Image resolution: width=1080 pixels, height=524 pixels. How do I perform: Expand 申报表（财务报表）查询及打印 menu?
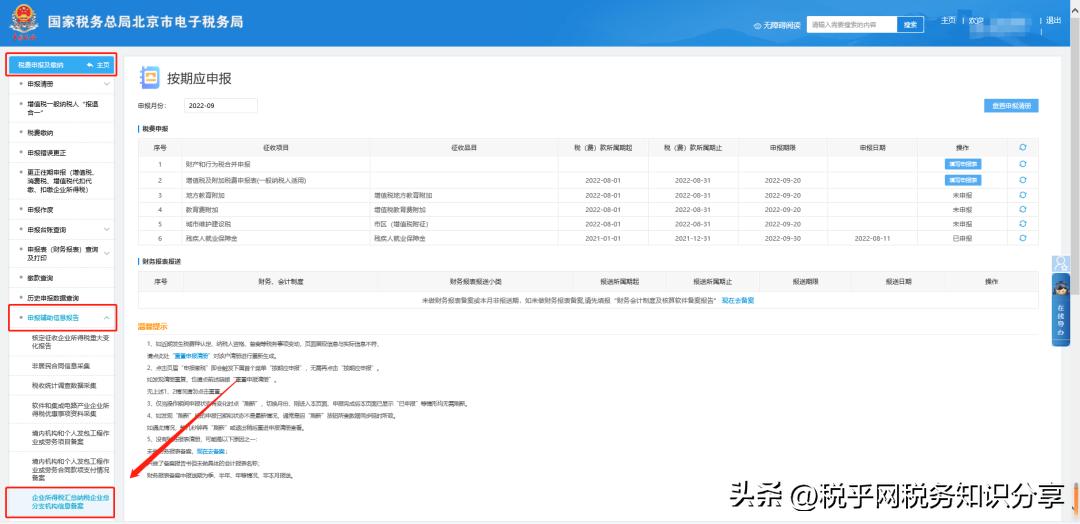coord(107,253)
